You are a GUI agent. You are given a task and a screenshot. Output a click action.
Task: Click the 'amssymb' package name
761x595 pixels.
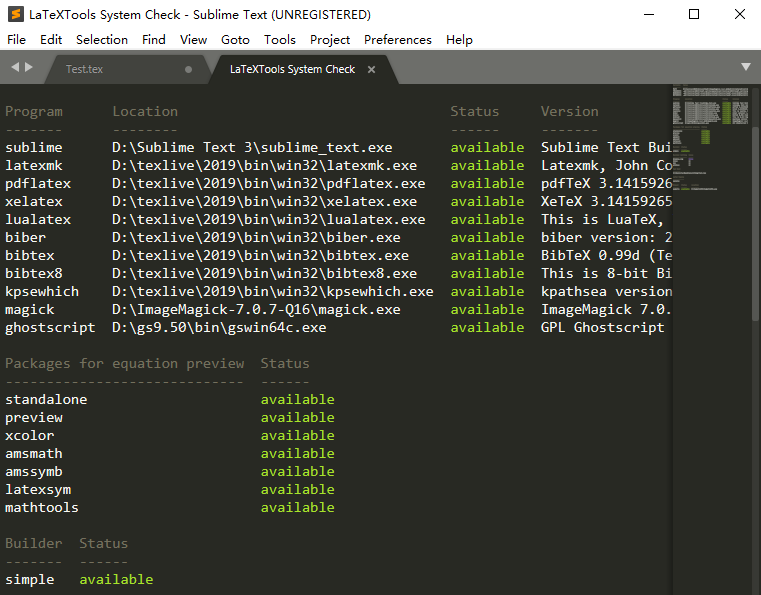click(34, 471)
